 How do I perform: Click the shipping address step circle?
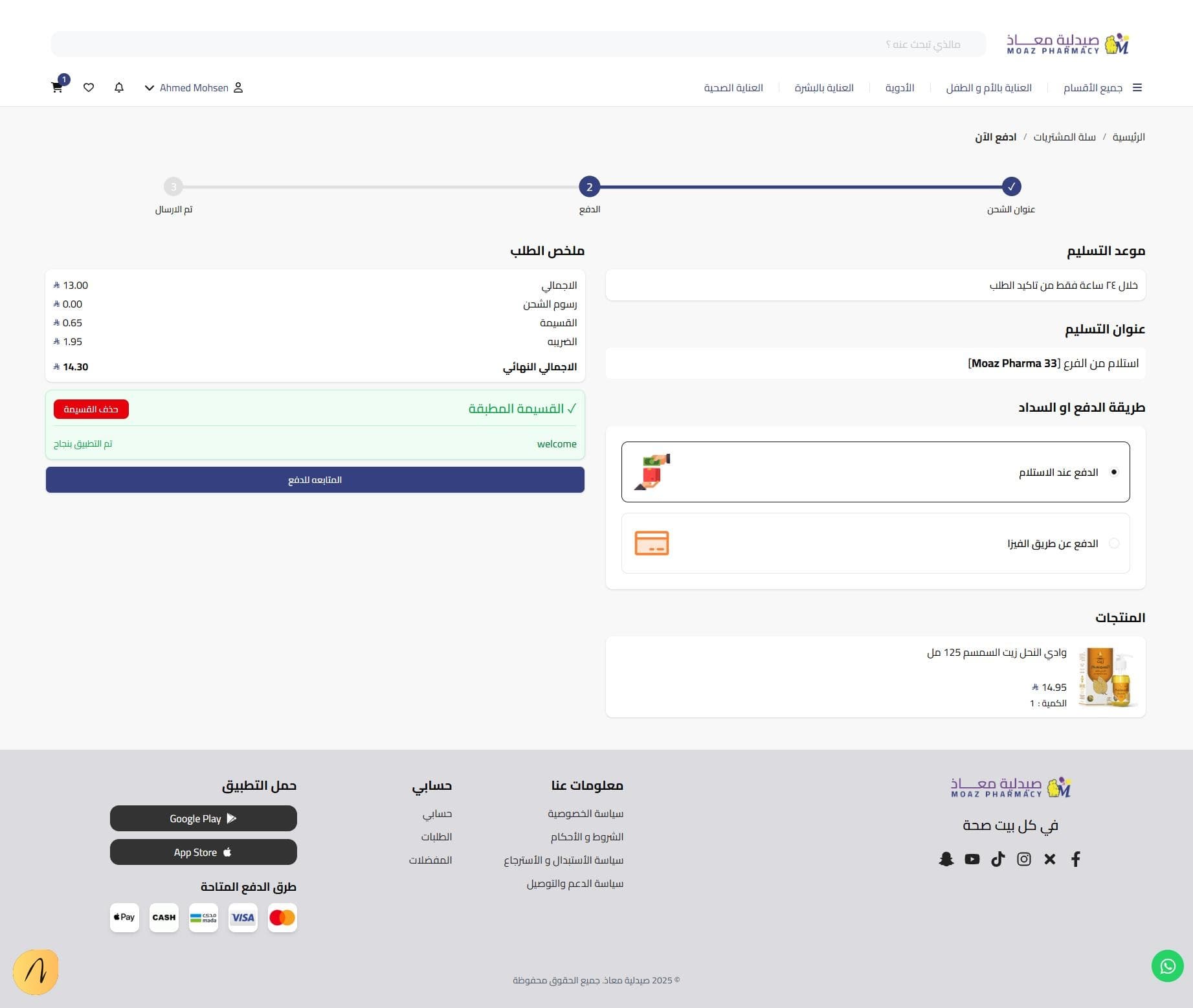(1010, 186)
